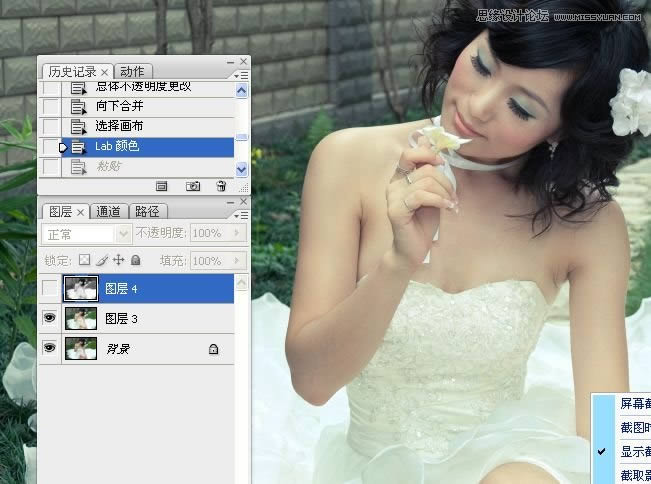
Task: Open the History panel flyout menu
Action: click(241, 75)
